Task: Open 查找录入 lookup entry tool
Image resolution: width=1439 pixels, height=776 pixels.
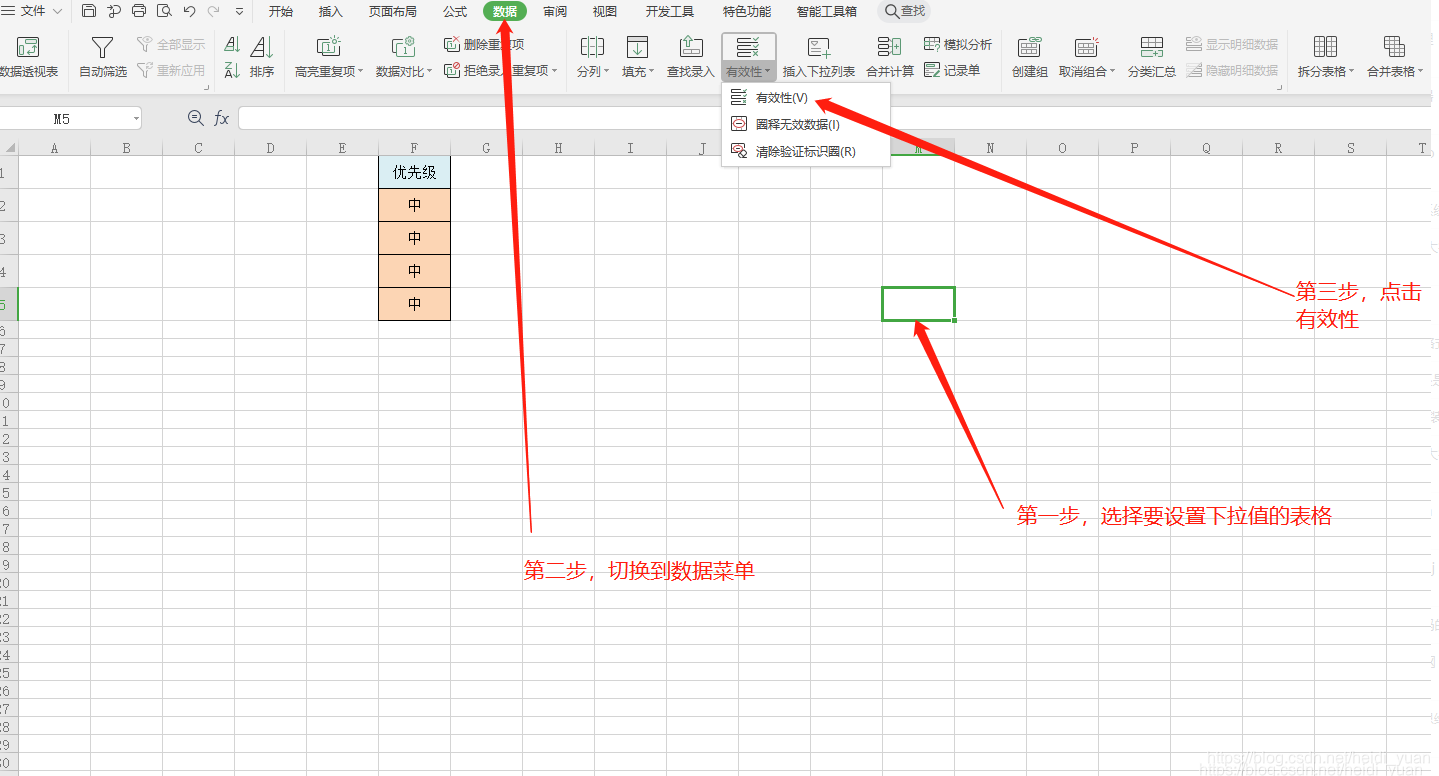Action: [x=691, y=57]
